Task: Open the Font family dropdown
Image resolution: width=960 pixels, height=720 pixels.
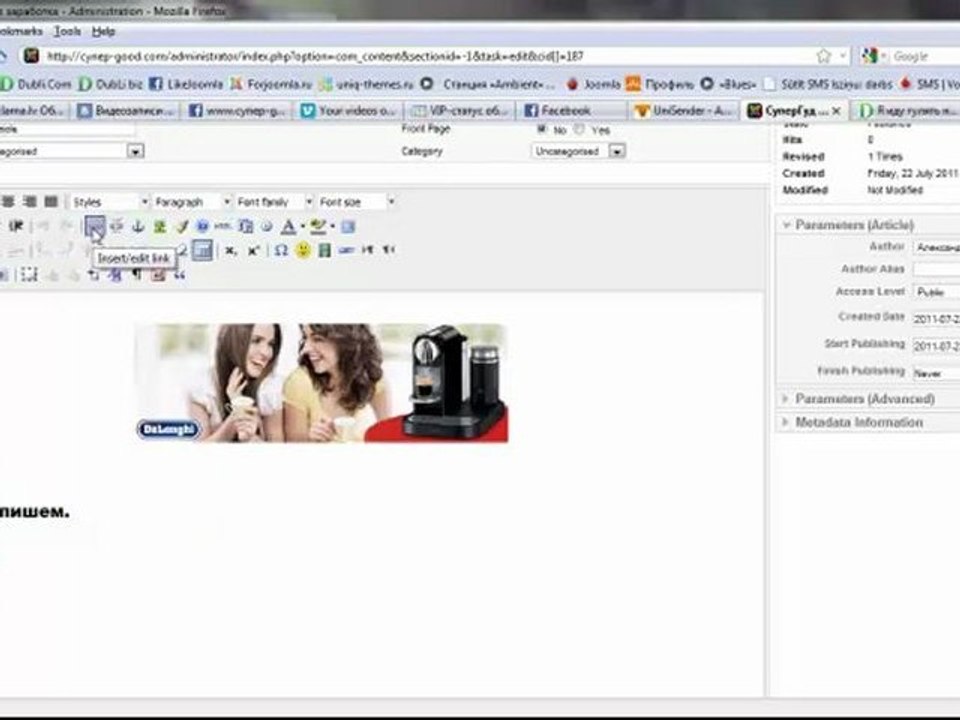Action: point(274,201)
